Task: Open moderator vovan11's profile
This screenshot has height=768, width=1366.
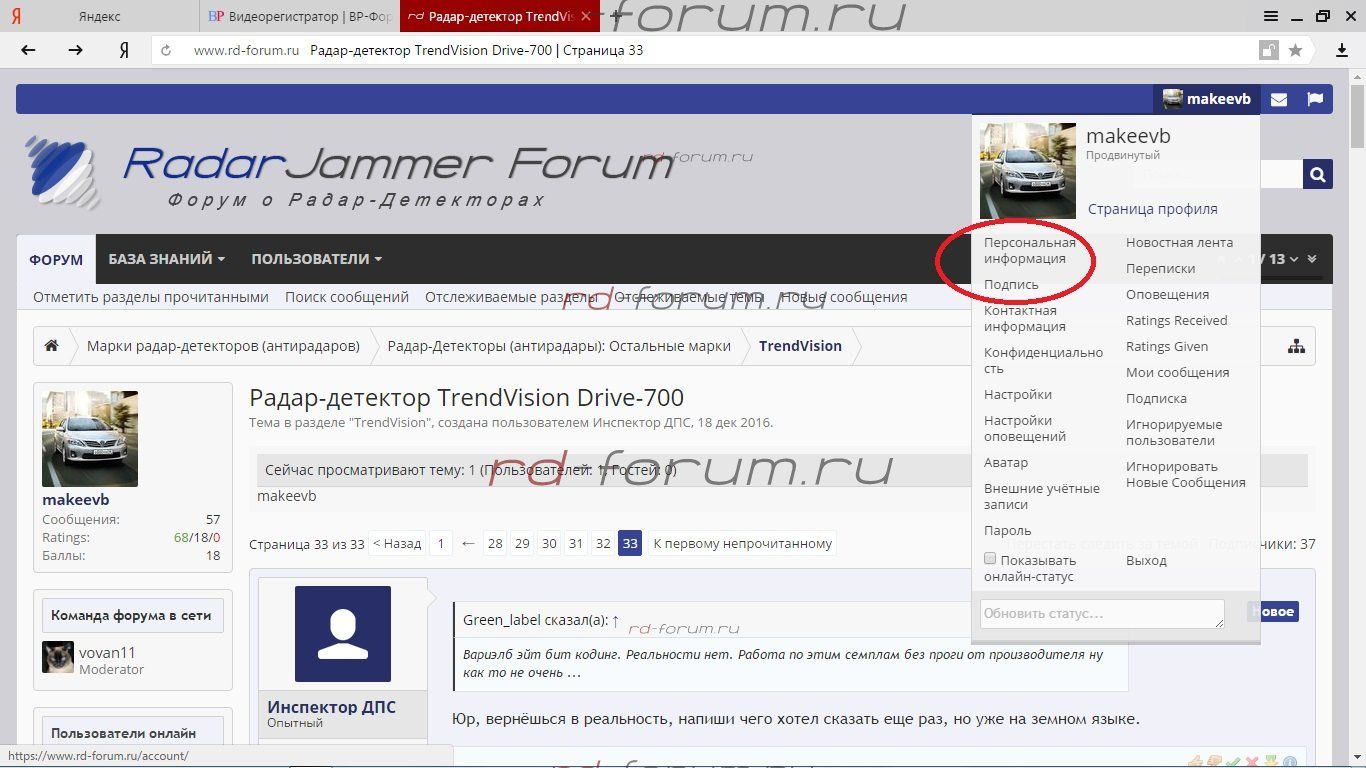Action: click(107, 653)
